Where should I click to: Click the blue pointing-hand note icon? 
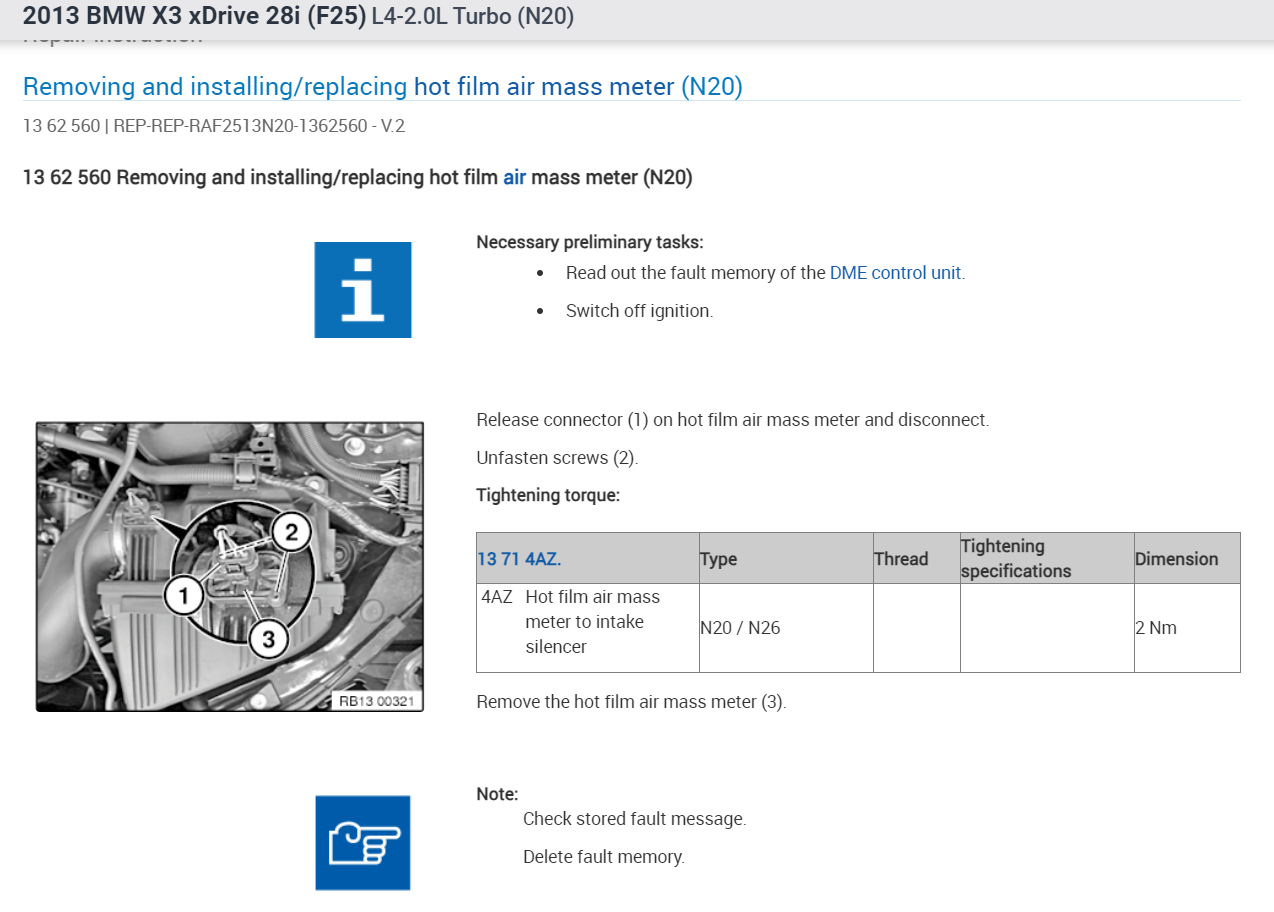[363, 843]
